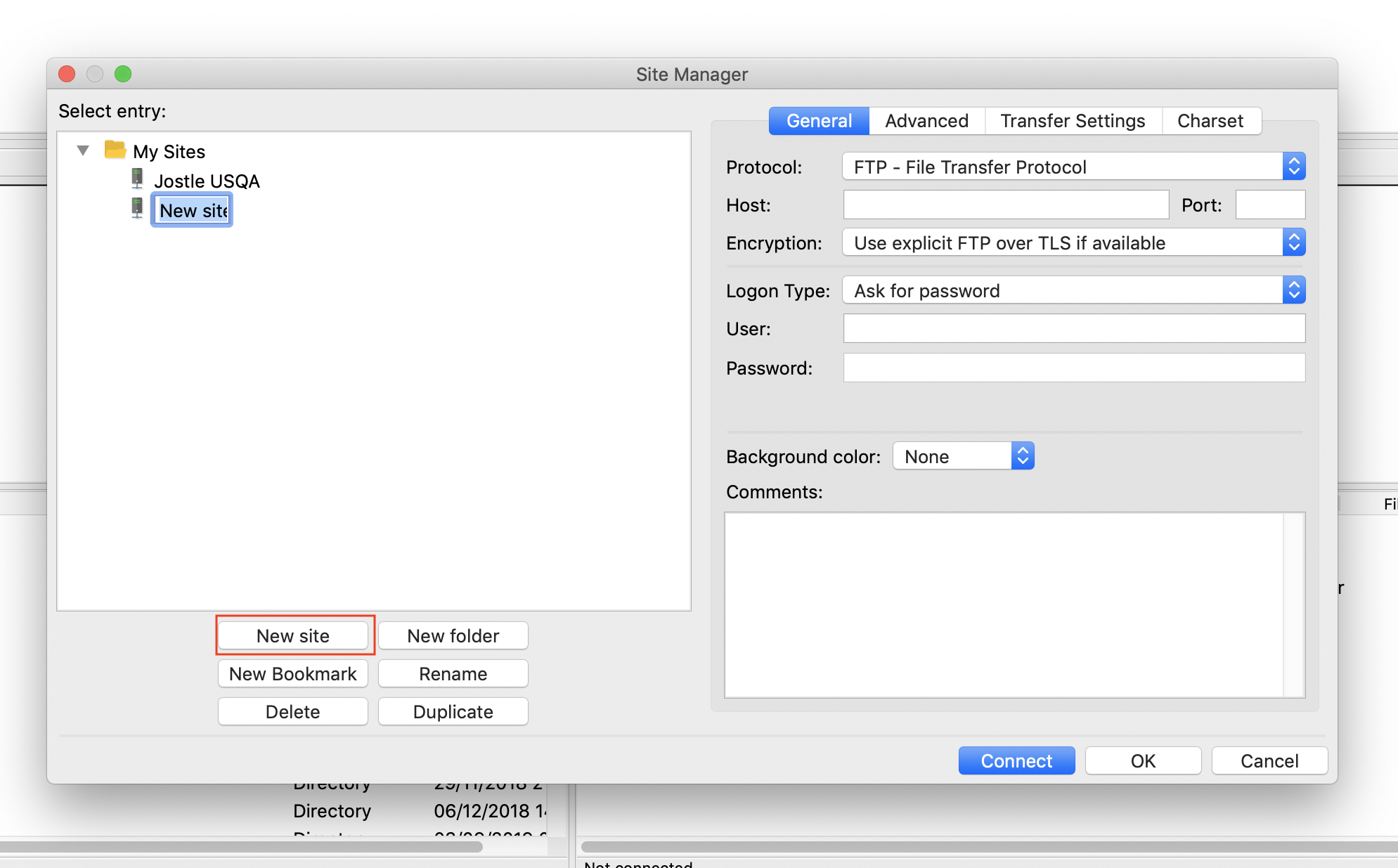Open the Encryption dropdown
This screenshot has width=1398, height=868.
click(1074, 242)
